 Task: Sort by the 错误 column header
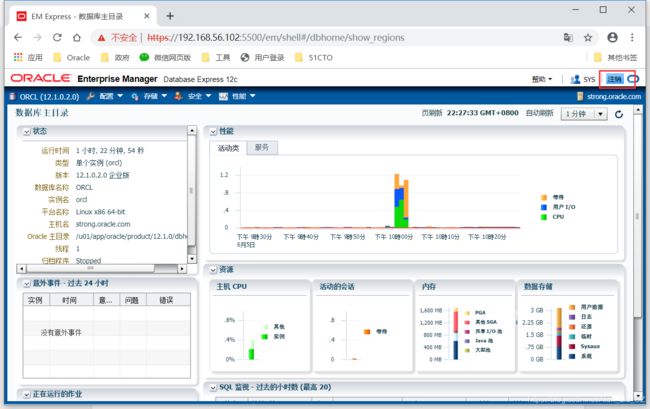168,300
